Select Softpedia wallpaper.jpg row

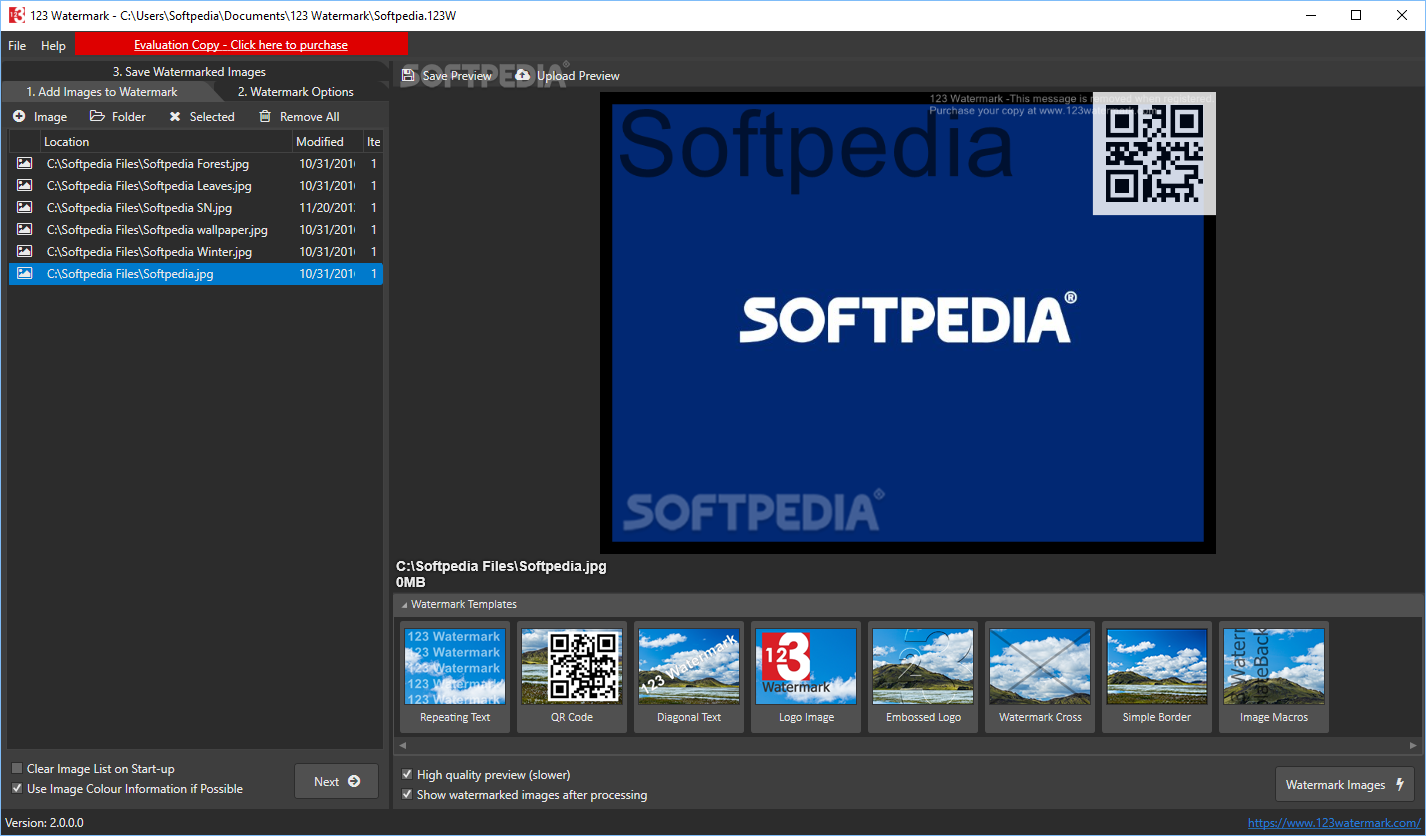[x=196, y=229]
